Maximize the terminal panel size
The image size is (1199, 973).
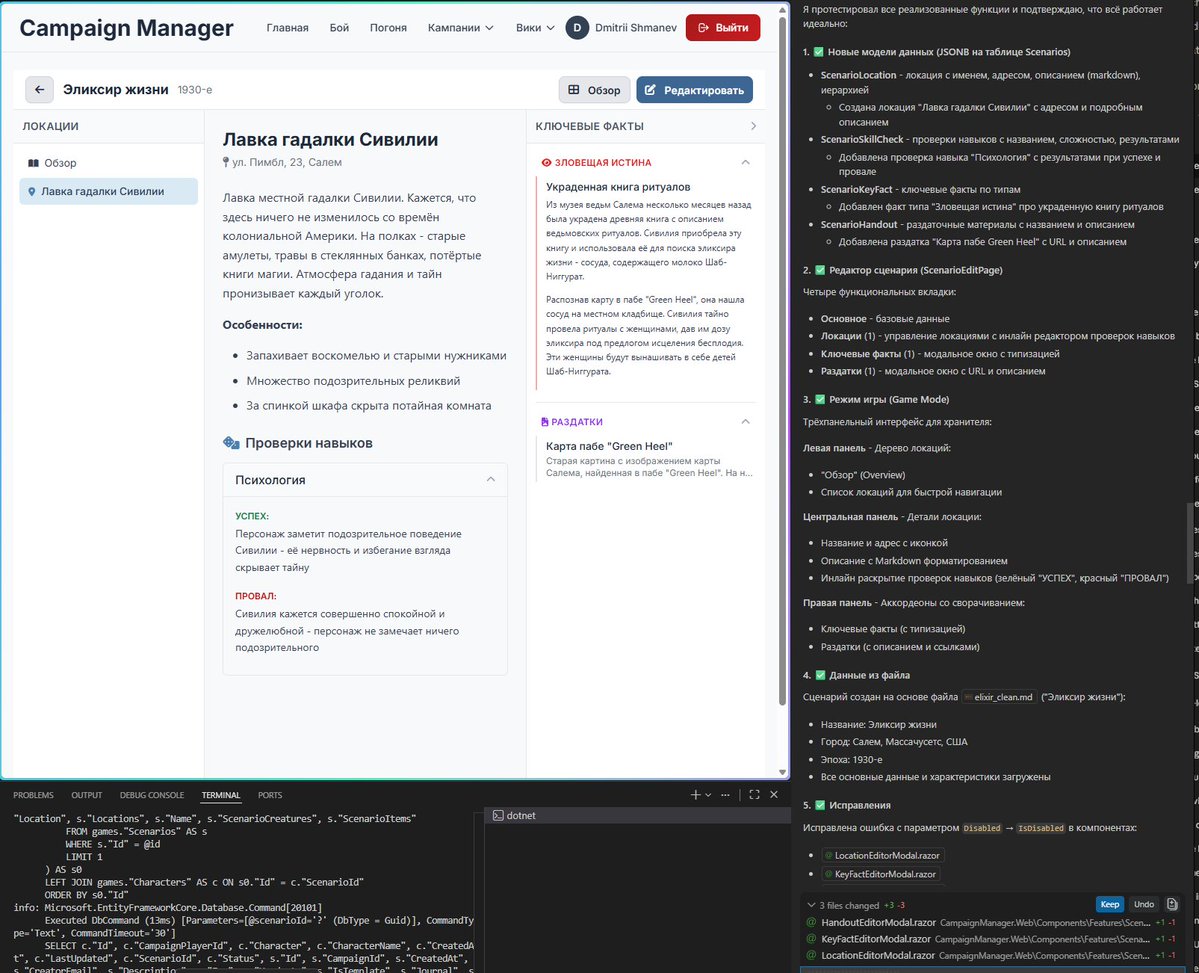coord(754,795)
